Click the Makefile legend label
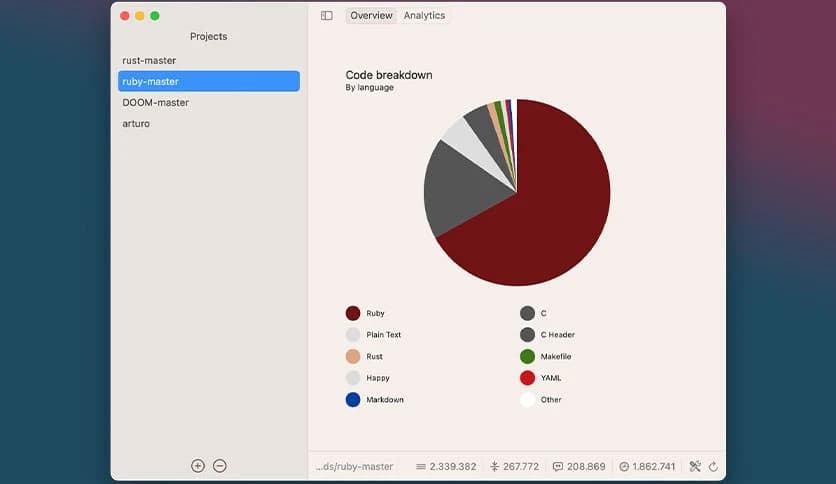 pyautogui.click(x=556, y=356)
